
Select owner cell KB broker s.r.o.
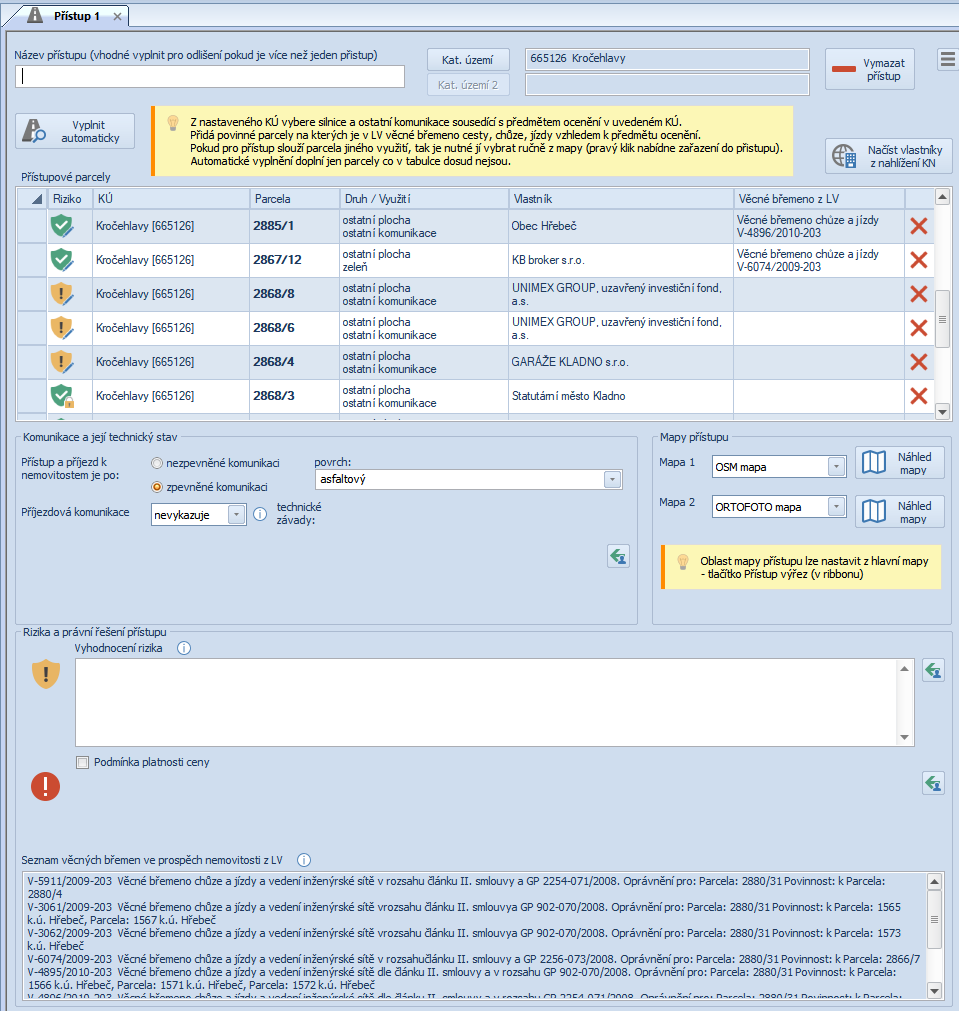tap(620, 260)
